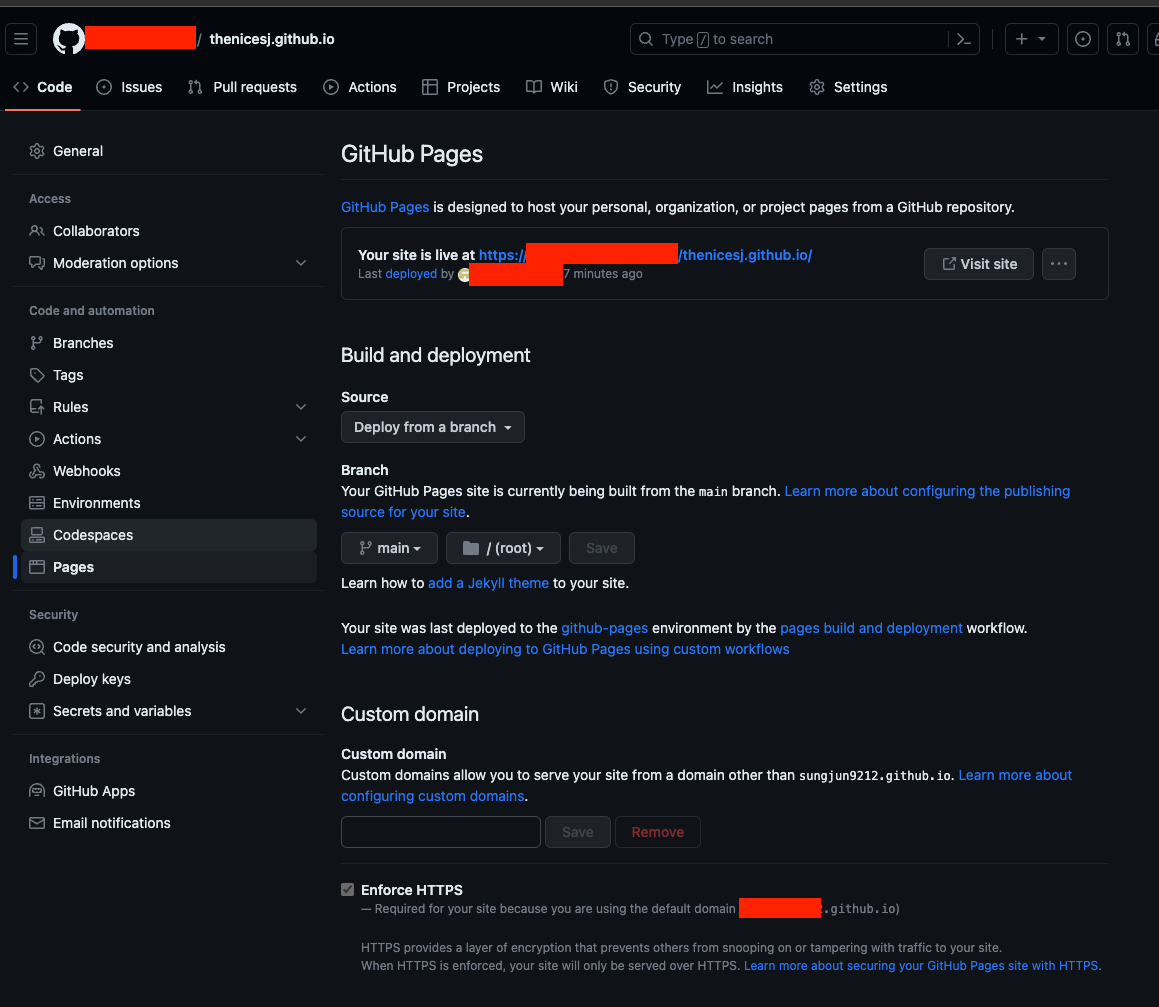Click the Email notifications sidebar item
This screenshot has height=1007, width=1159.
[x=111, y=823]
